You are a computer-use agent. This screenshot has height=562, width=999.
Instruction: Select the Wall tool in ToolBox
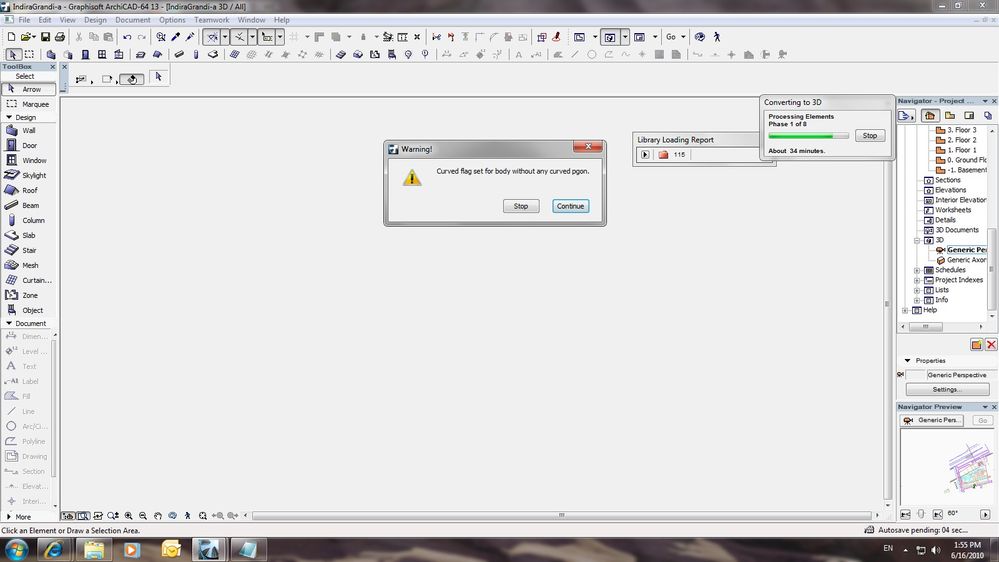[x=29, y=130]
